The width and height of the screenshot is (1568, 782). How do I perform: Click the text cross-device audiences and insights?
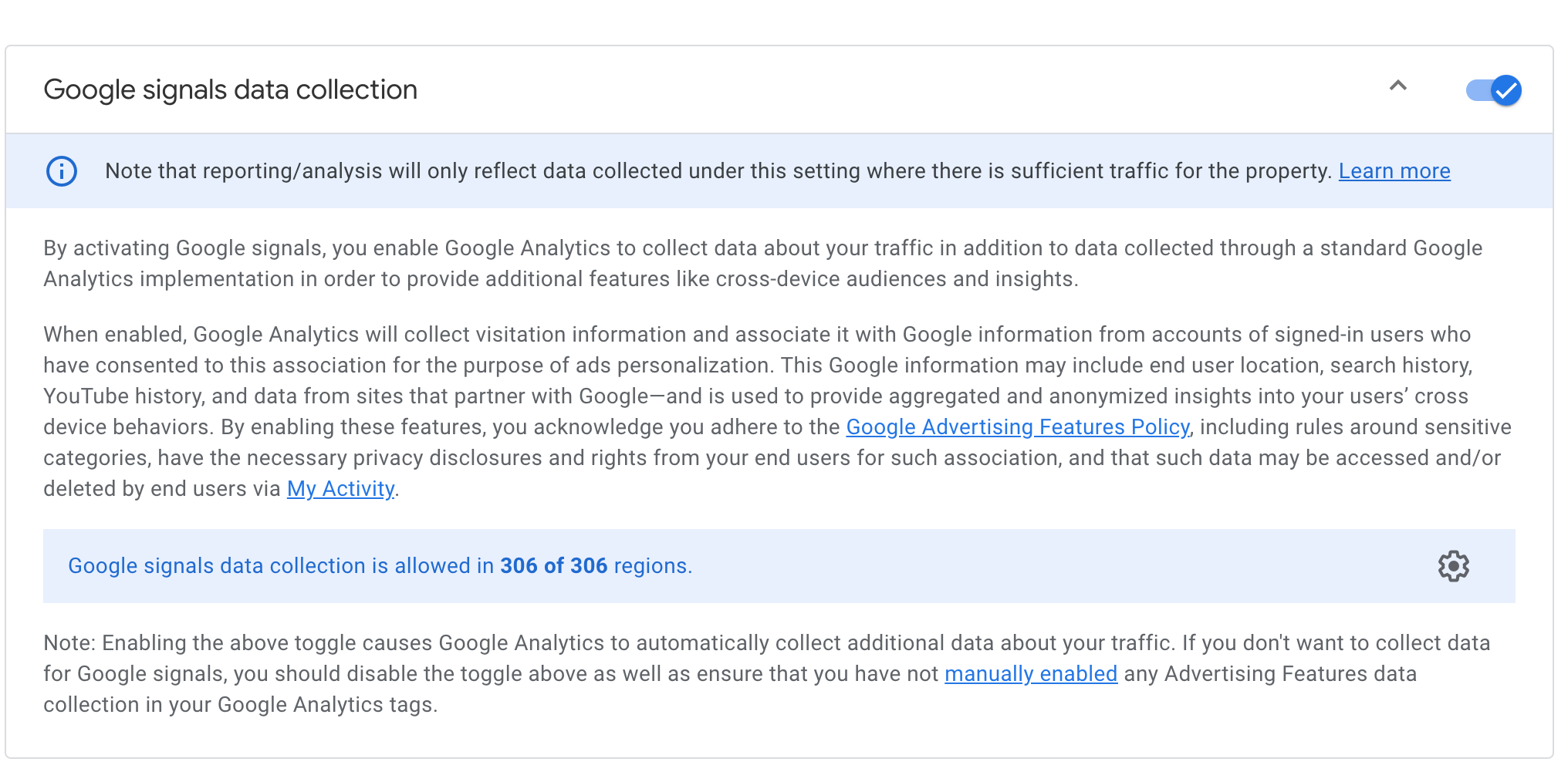(x=895, y=279)
